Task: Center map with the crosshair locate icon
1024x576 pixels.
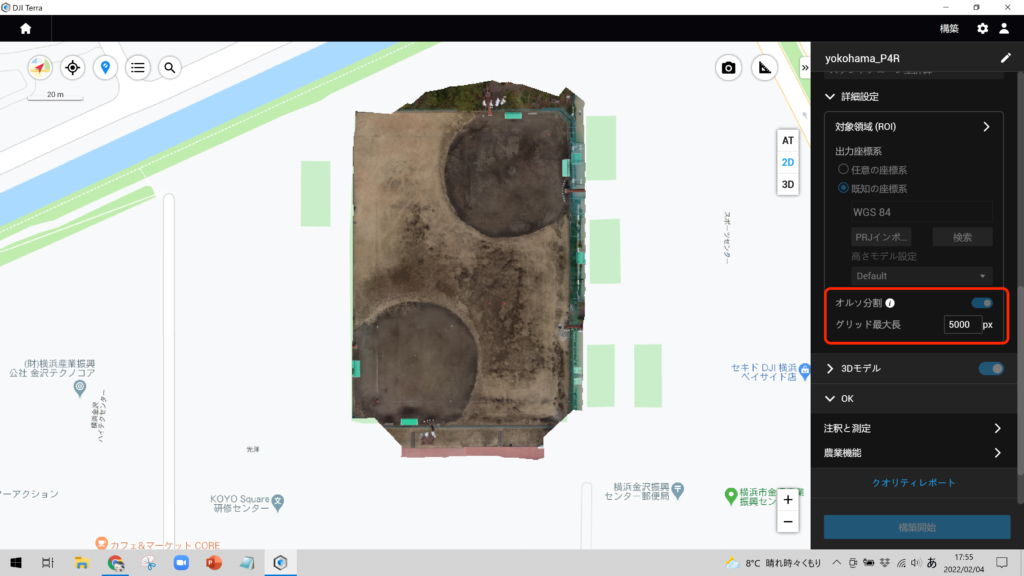Action: coord(72,67)
